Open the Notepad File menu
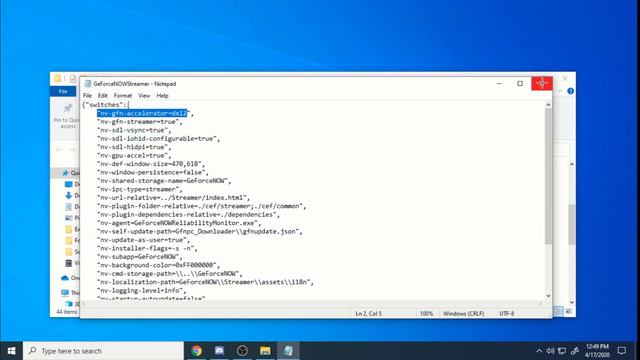The image size is (640, 360). coord(87,96)
